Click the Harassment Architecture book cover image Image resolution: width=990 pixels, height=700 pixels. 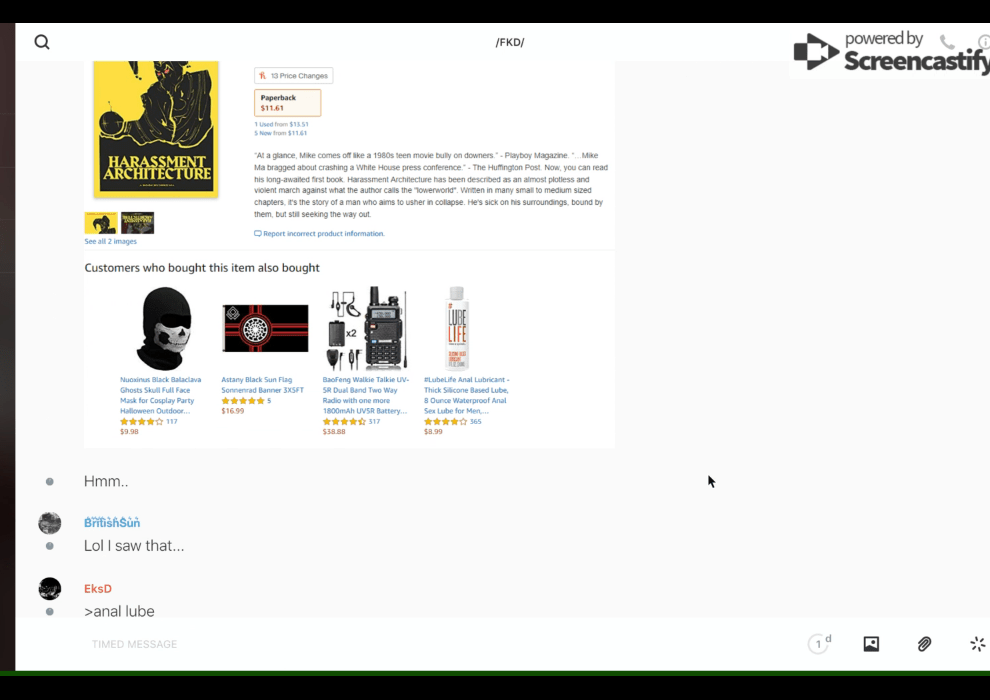[156, 129]
